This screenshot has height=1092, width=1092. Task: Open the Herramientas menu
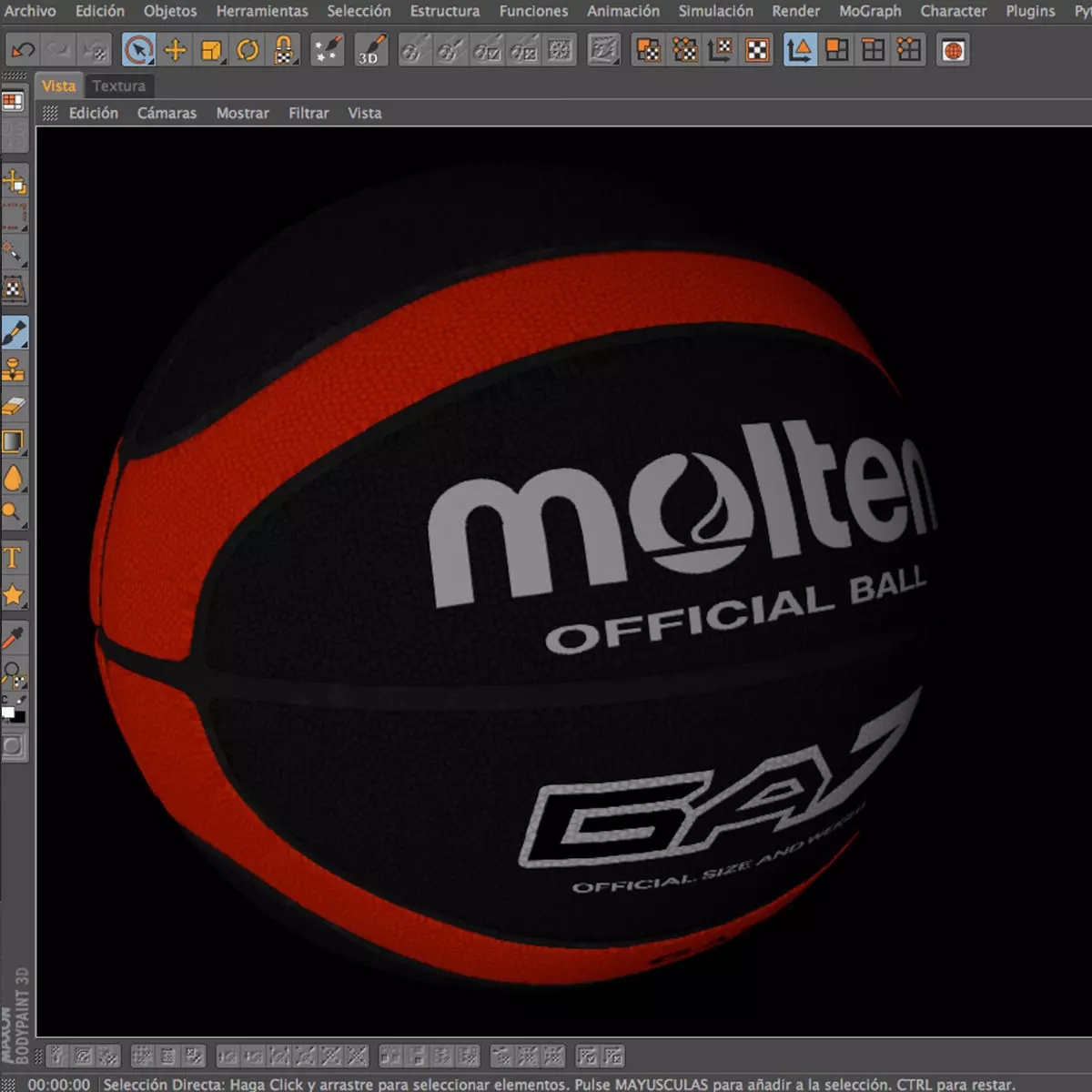coord(262,11)
